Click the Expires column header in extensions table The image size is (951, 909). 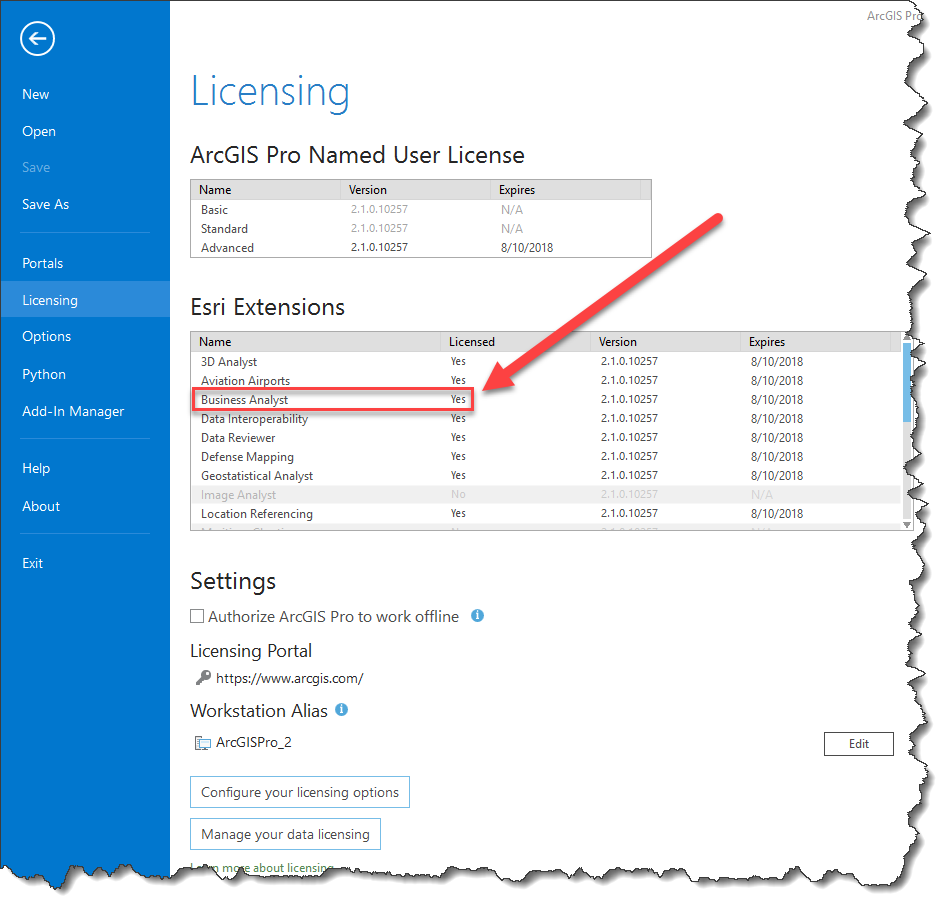(815, 342)
